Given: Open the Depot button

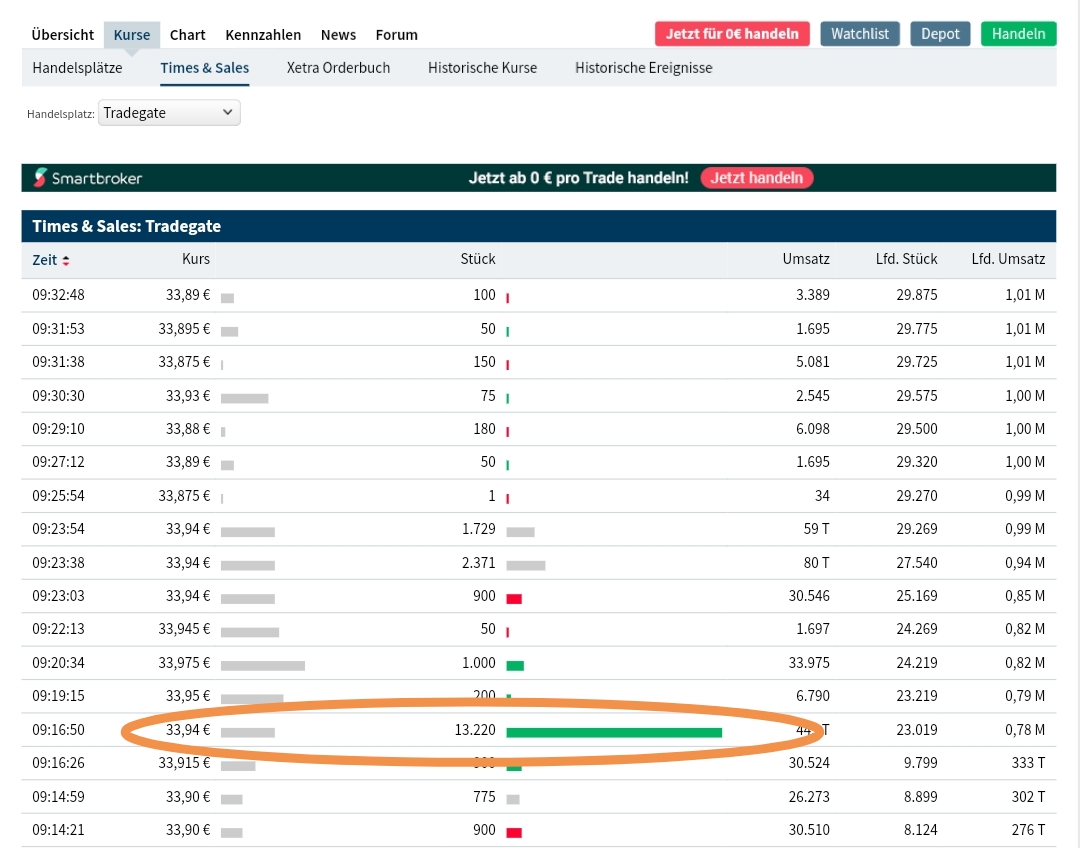Looking at the screenshot, I should (940, 34).
